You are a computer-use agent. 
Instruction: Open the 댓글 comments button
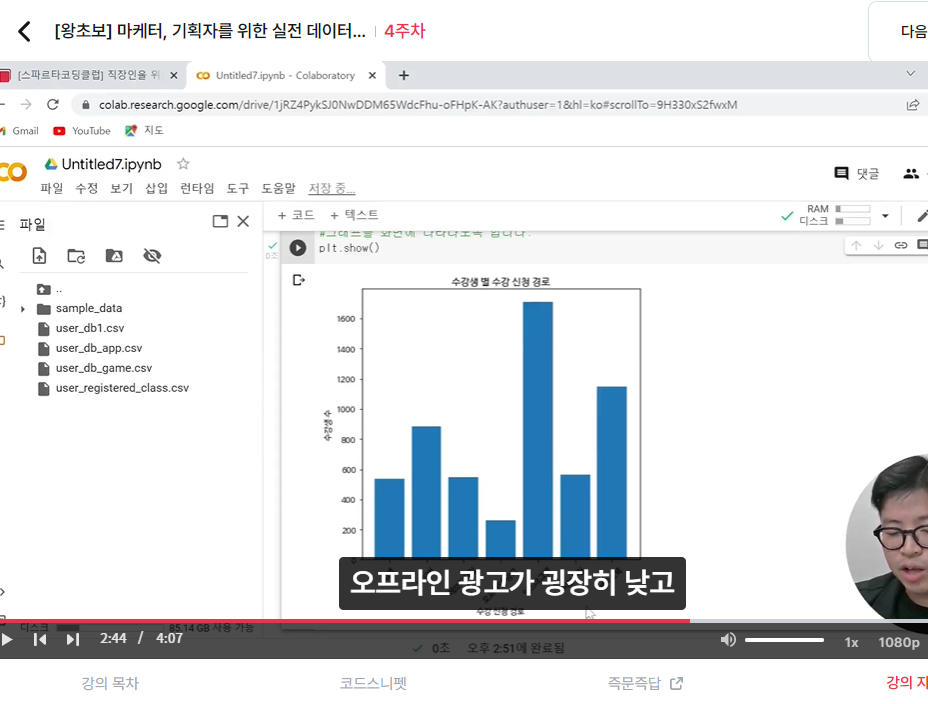point(856,173)
